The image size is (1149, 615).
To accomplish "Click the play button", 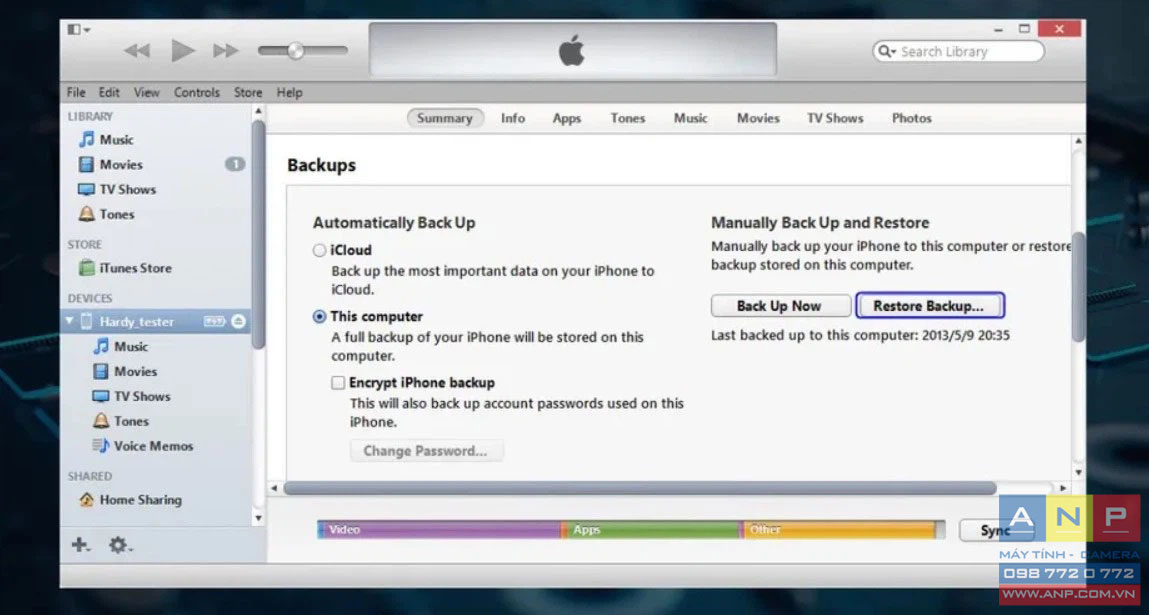I will pyautogui.click(x=182, y=51).
